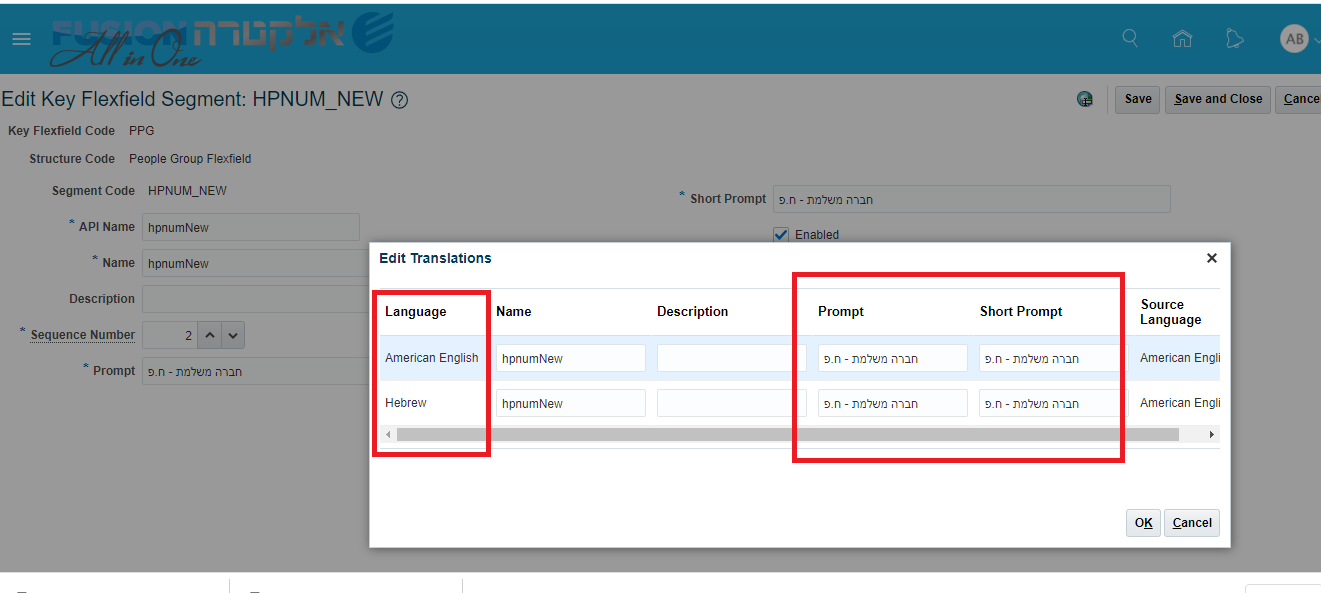
Task: Click the main form Short Prompt field
Action: pyautogui.click(x=971, y=199)
